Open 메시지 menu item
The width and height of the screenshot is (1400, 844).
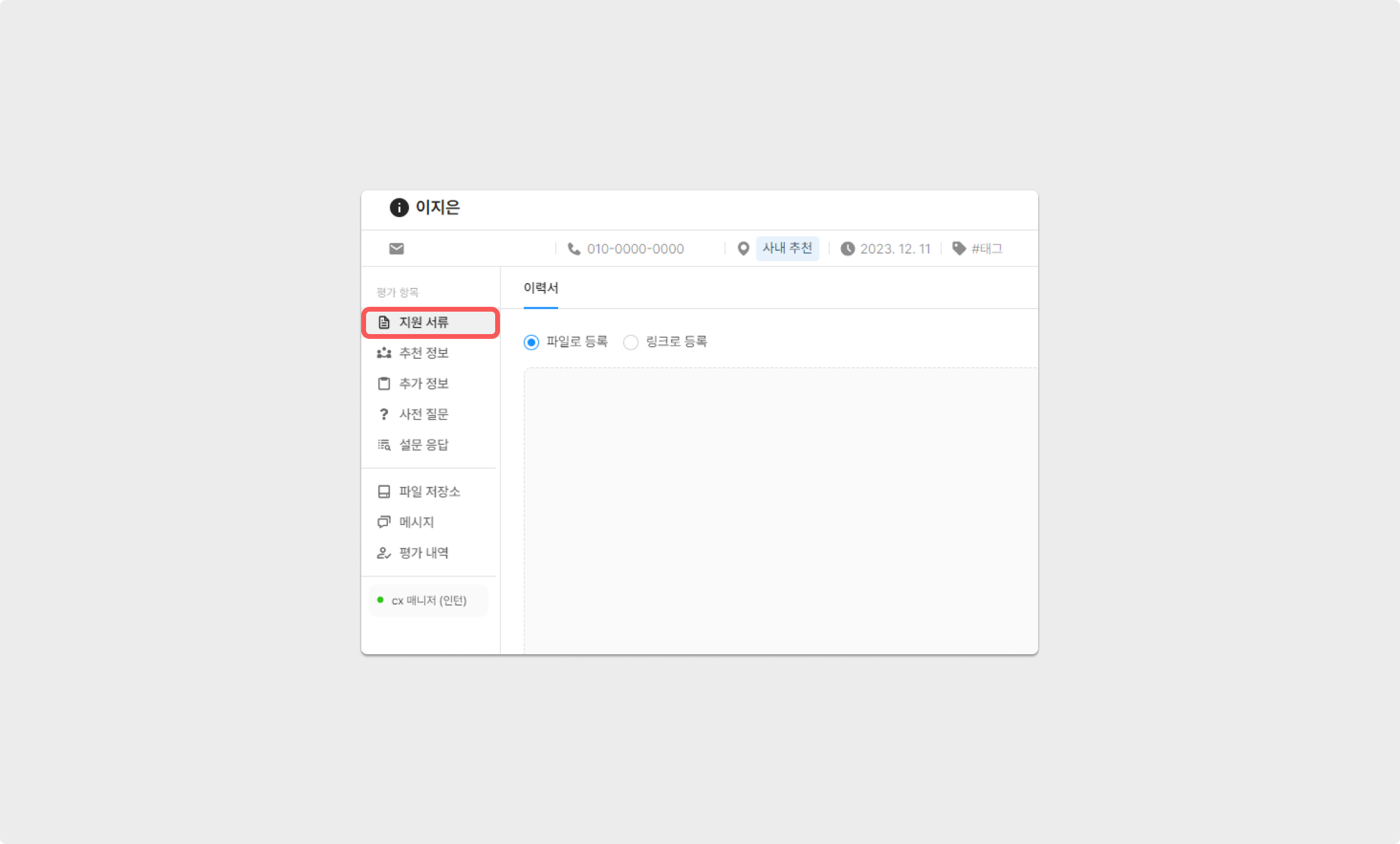click(x=416, y=522)
